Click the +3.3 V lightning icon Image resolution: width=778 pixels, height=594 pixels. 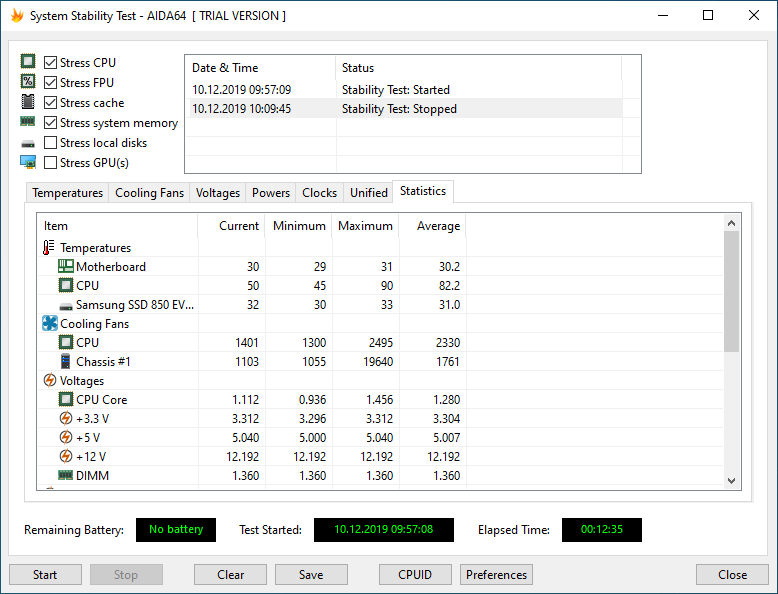65,418
